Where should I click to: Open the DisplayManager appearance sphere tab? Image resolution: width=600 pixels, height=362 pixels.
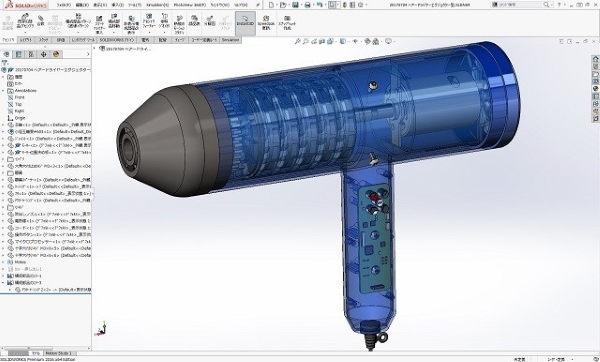[x=56, y=54]
